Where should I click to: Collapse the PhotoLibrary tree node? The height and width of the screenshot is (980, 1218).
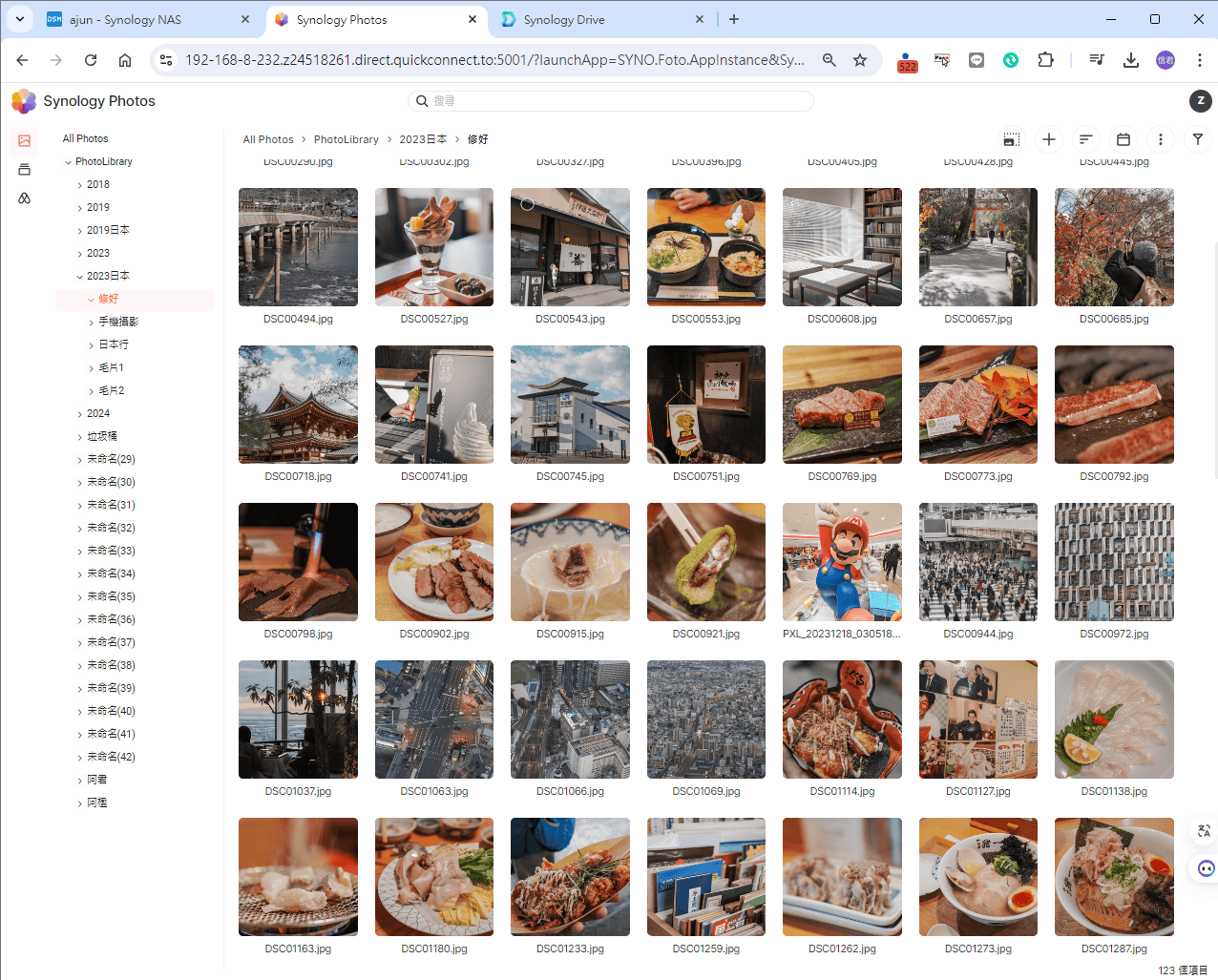coord(68,162)
